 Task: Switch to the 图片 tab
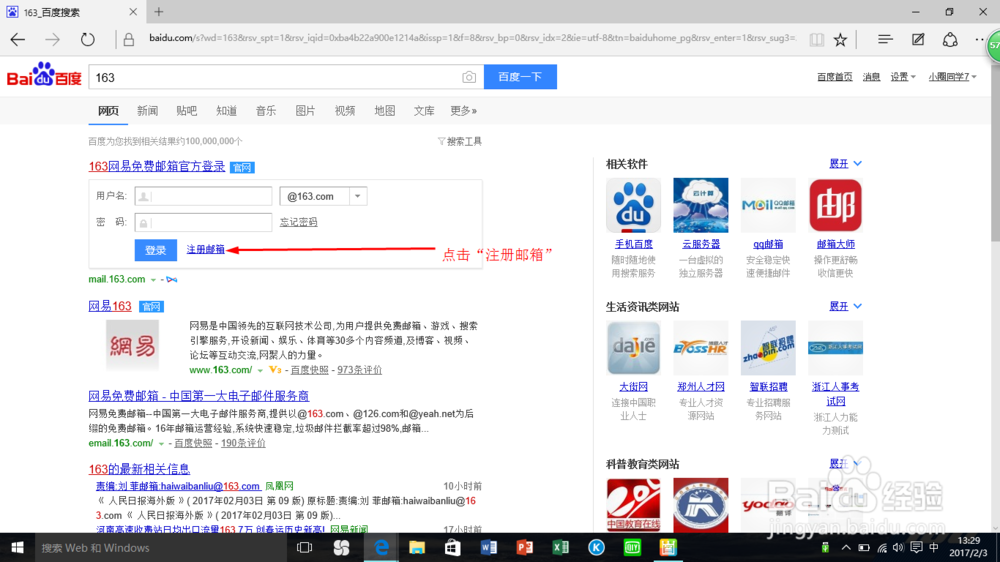(305, 111)
